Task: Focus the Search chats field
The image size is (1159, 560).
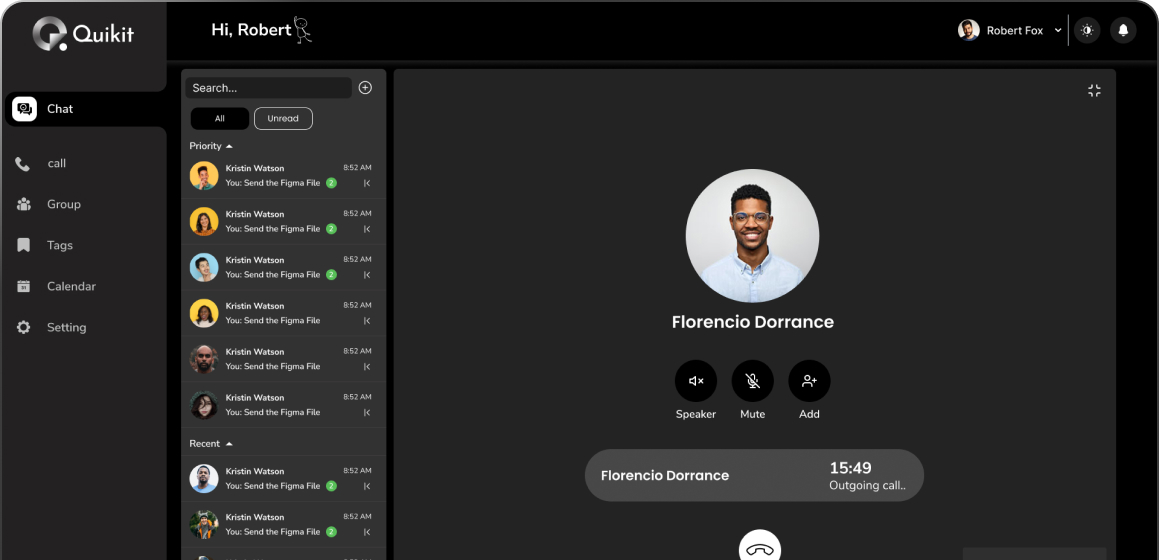Action: pos(268,88)
